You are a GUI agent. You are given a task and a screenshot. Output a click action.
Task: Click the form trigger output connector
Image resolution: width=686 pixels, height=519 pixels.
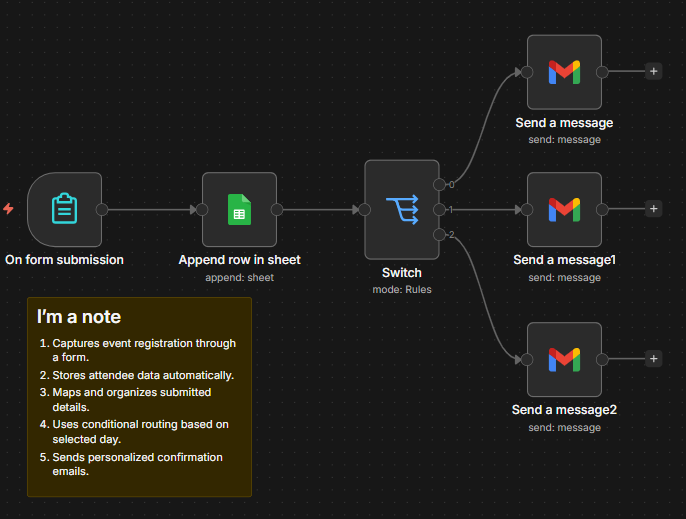pyautogui.click(x=102, y=210)
